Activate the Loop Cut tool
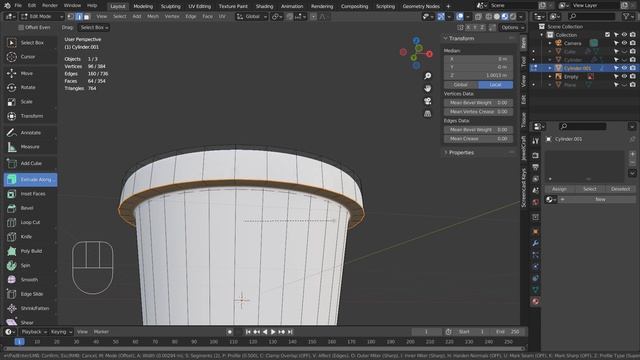The width and height of the screenshot is (640, 360). pos(30,222)
